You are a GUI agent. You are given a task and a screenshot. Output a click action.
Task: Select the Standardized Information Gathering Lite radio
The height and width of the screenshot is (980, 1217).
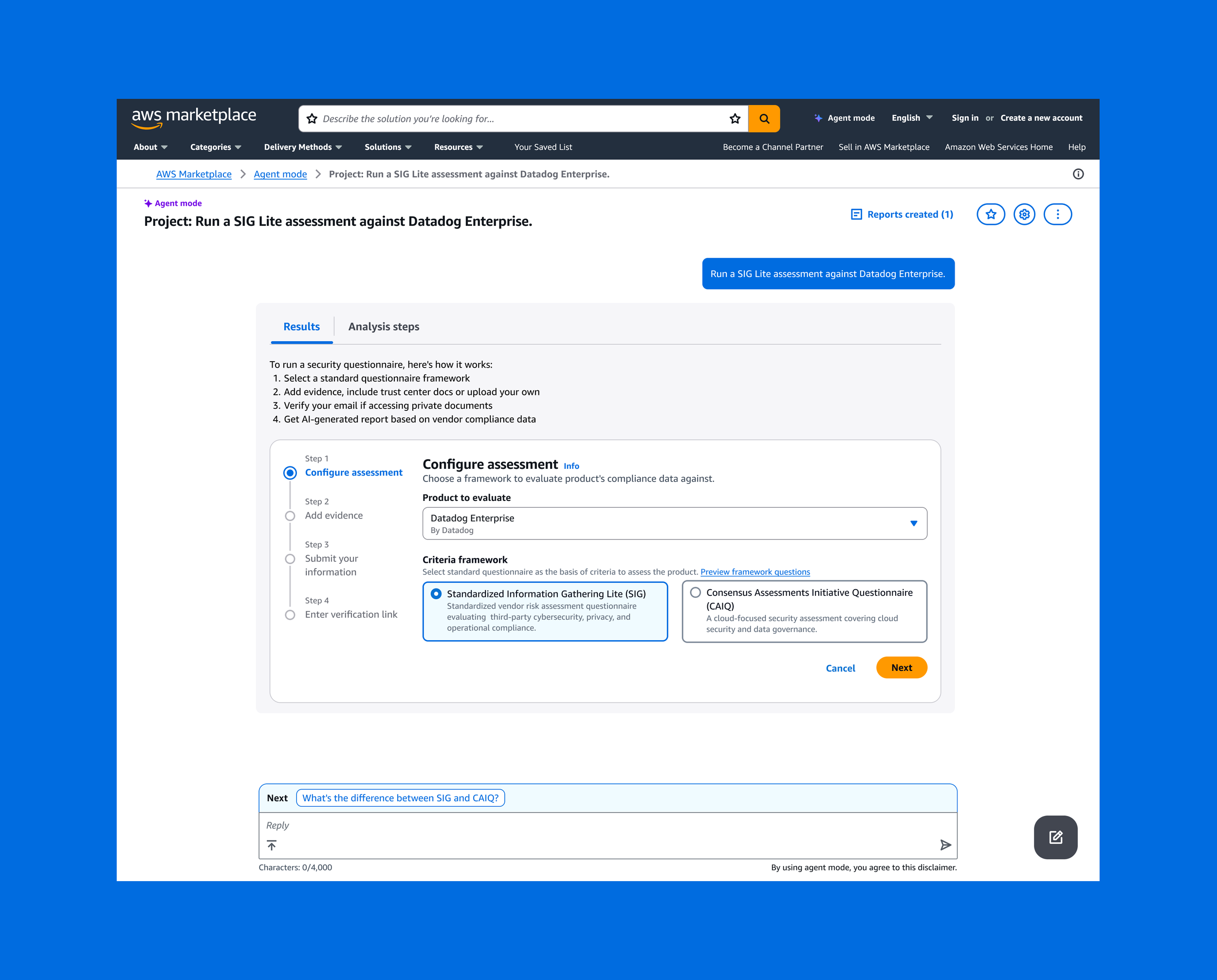436,594
